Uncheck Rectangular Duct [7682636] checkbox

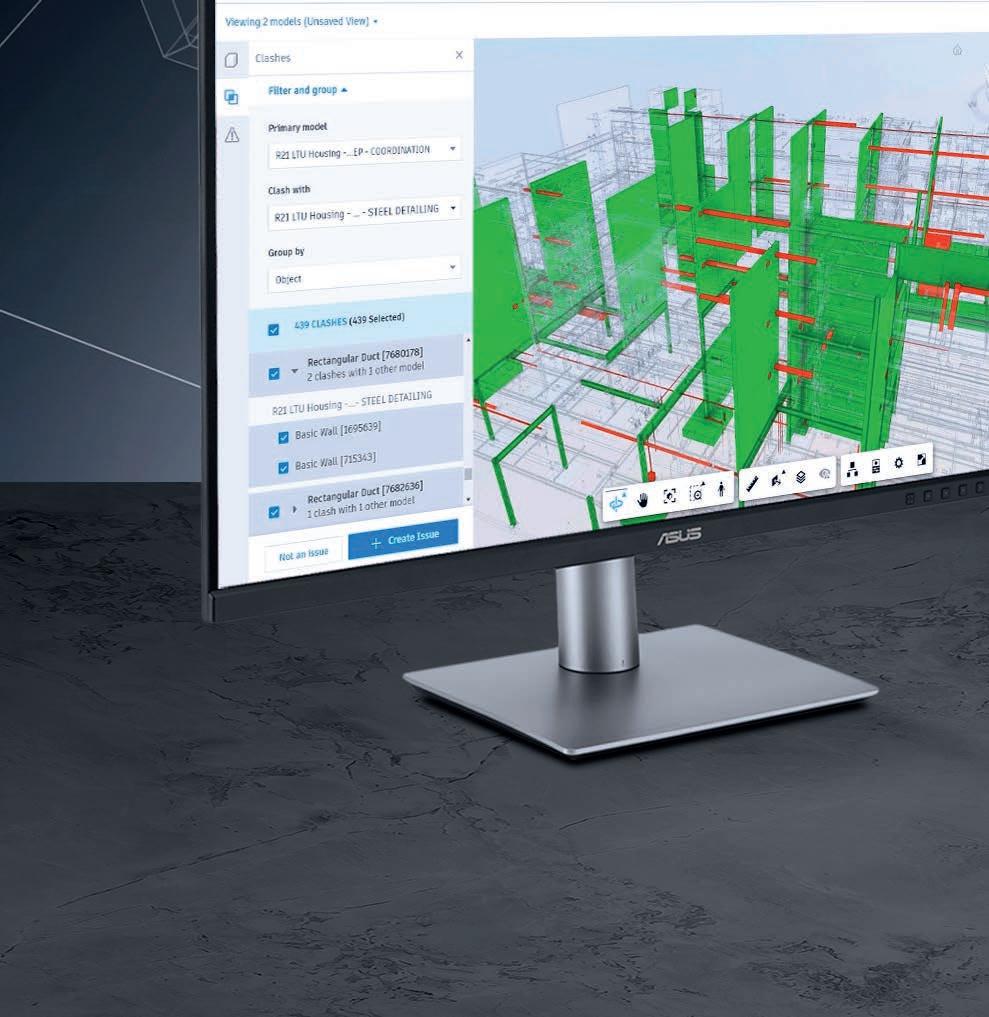(274, 512)
